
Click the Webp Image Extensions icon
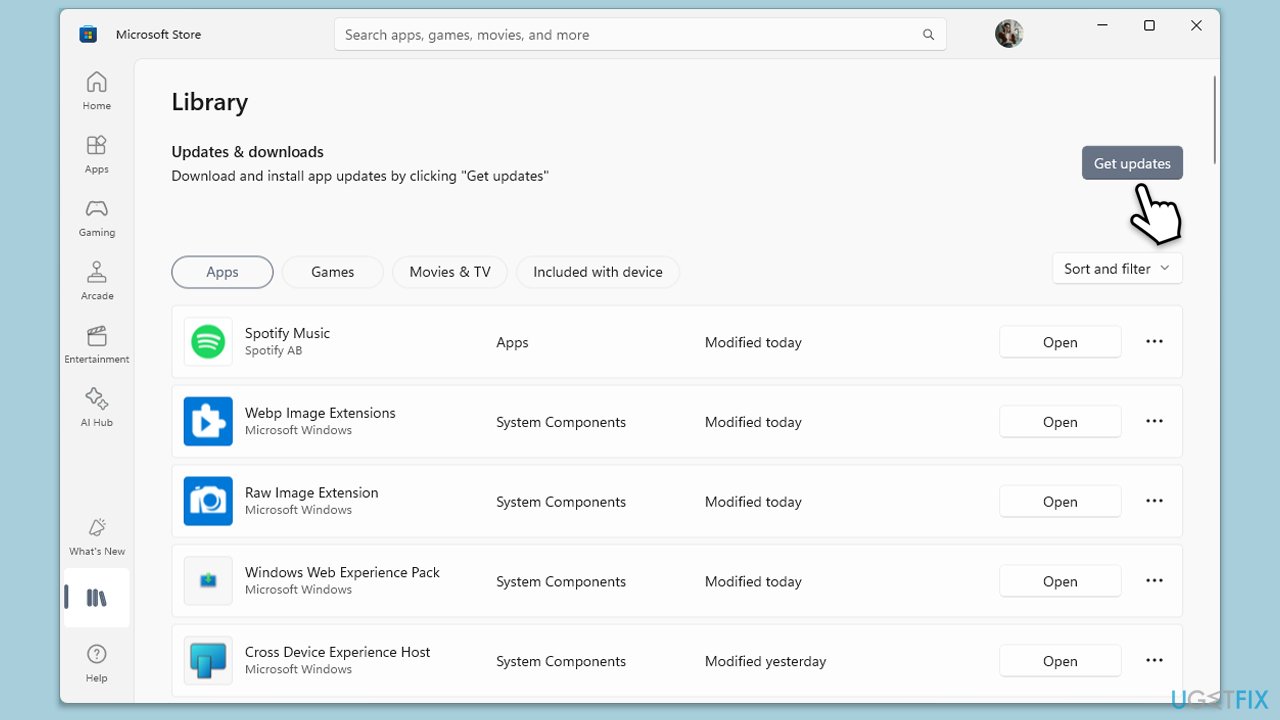208,422
